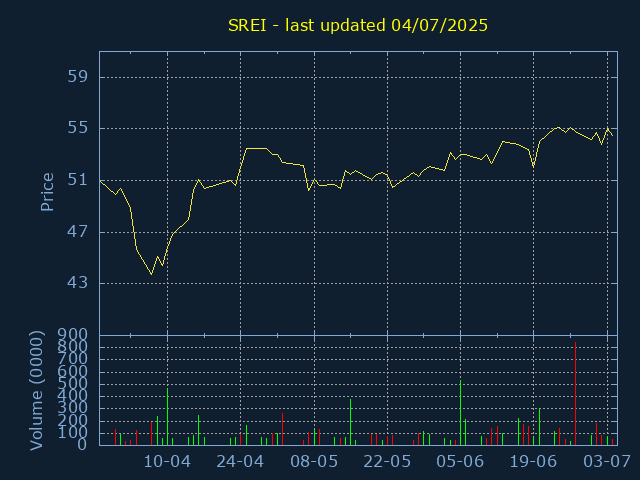This screenshot has height=480, width=640.
Task: Click the 22-05 date label
Action: [x=387, y=462]
